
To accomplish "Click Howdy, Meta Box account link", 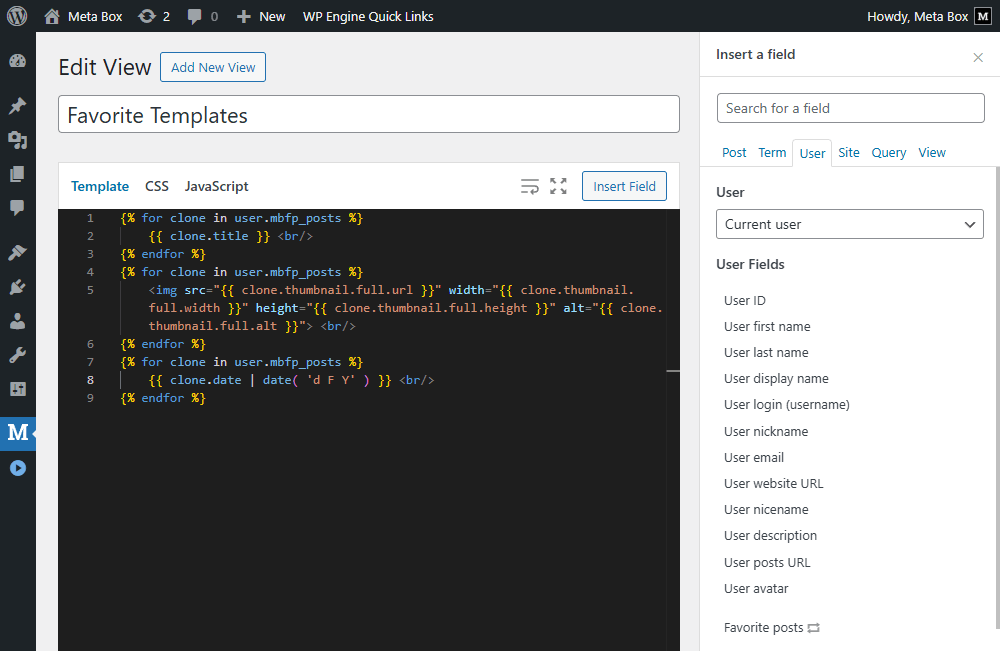I will (x=917, y=16).
